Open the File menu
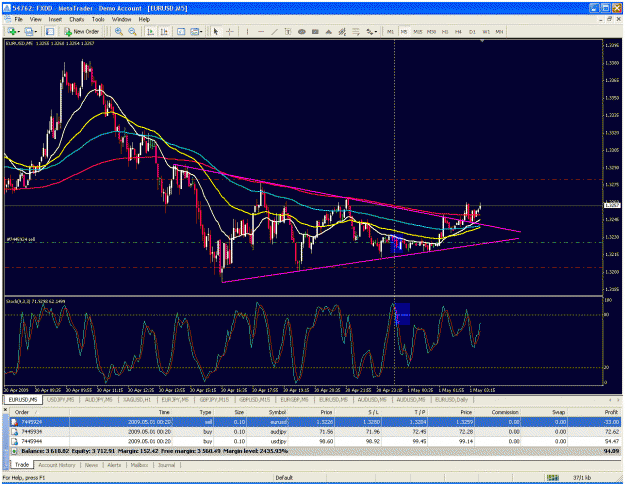 pos(19,19)
